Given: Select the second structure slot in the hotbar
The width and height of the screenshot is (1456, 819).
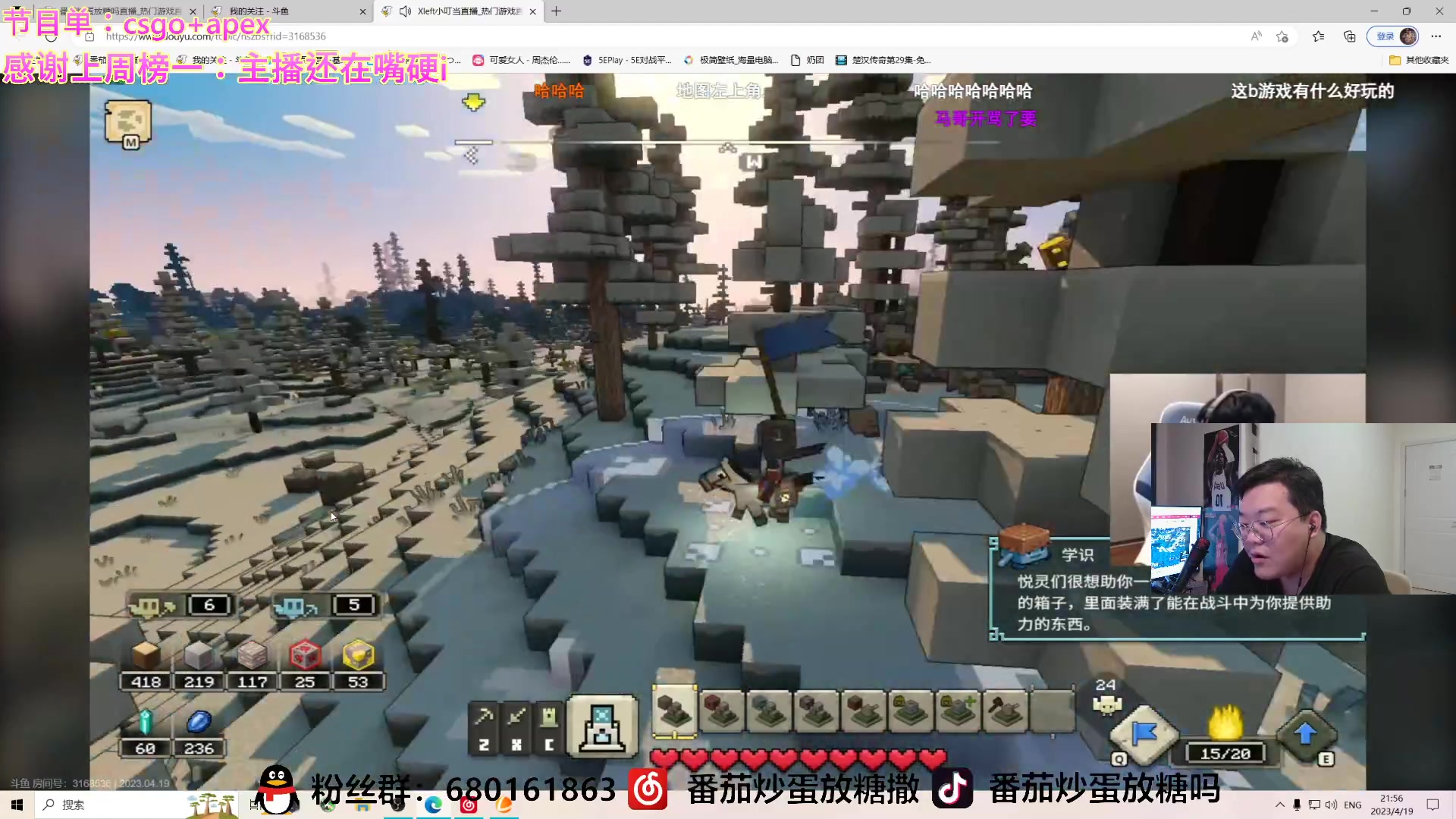Looking at the screenshot, I should (722, 711).
